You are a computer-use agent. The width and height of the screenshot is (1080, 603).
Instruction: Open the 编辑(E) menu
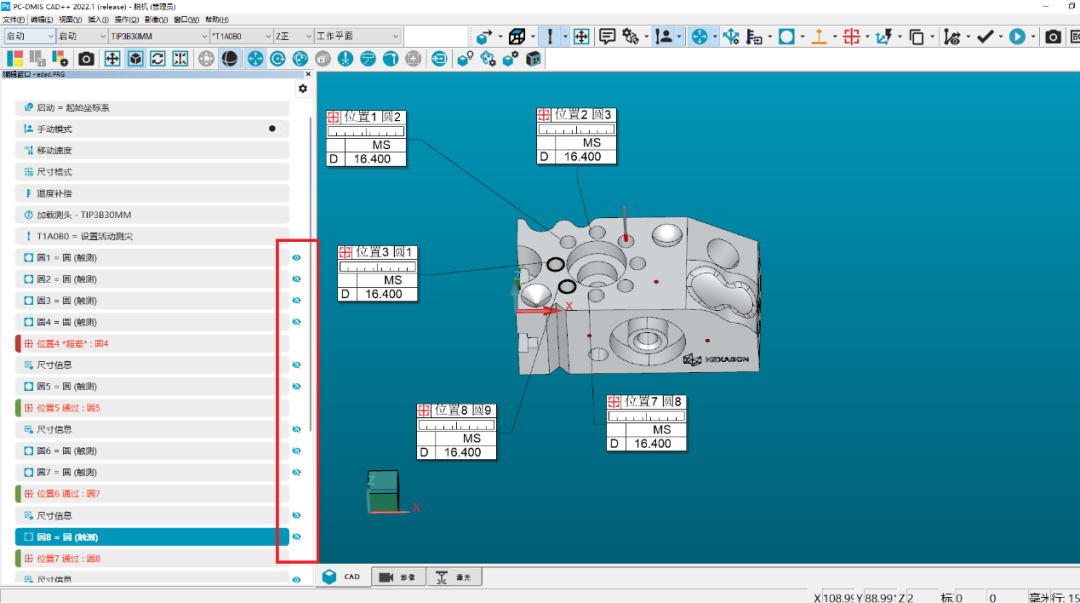[x=41, y=20]
